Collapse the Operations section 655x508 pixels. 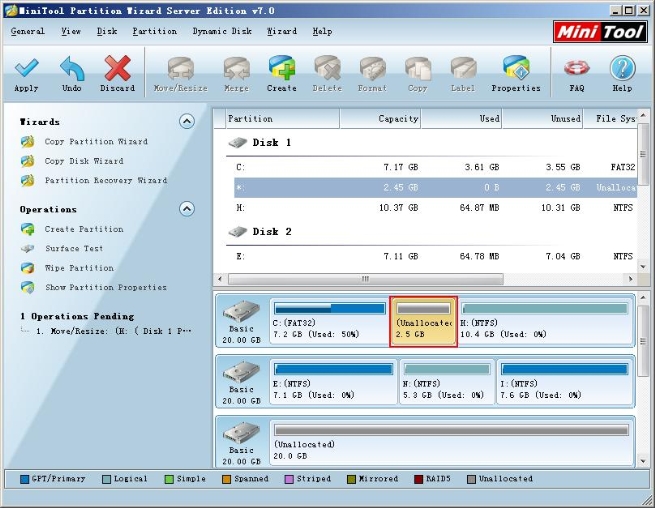187,209
